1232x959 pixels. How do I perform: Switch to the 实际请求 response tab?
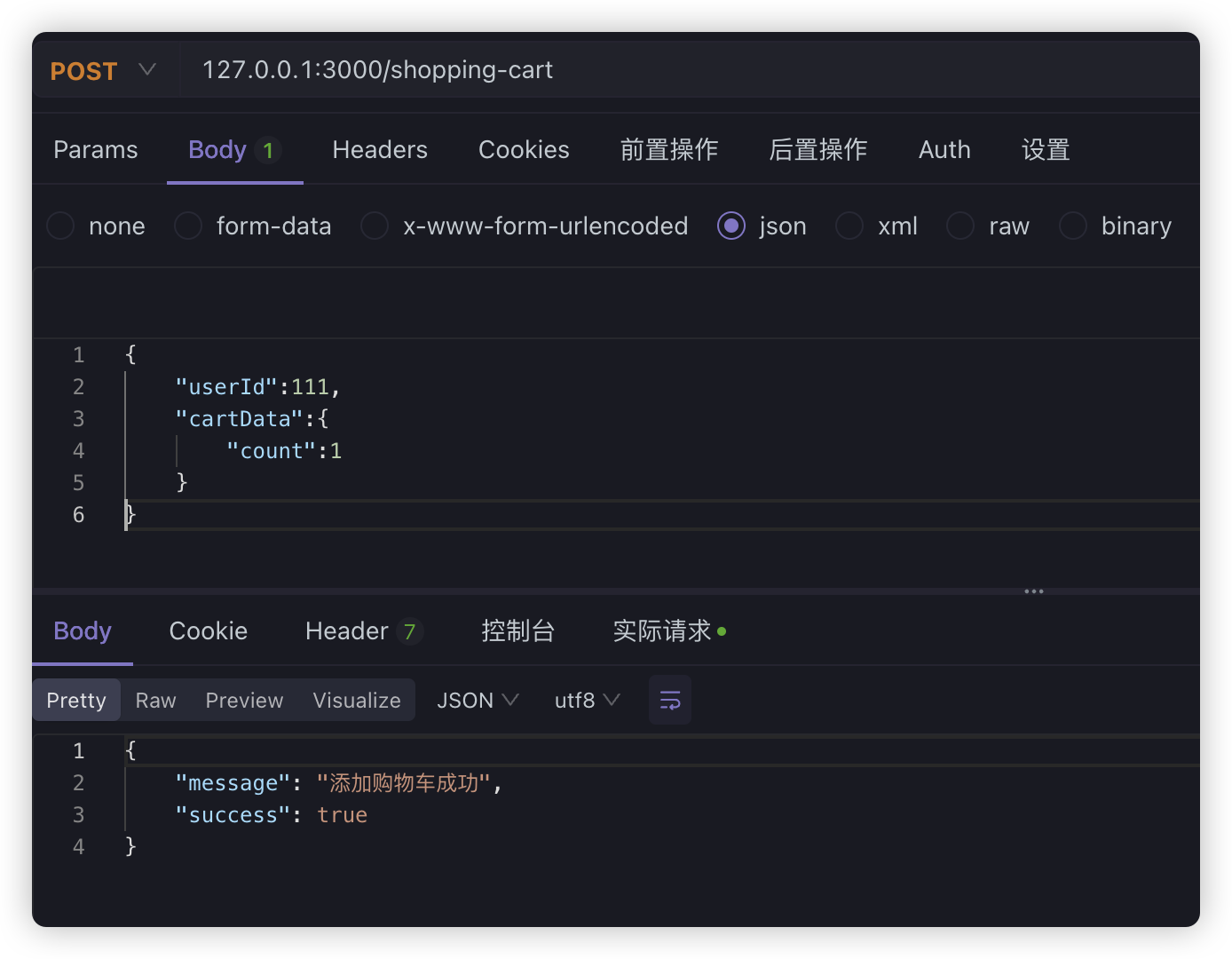(663, 630)
